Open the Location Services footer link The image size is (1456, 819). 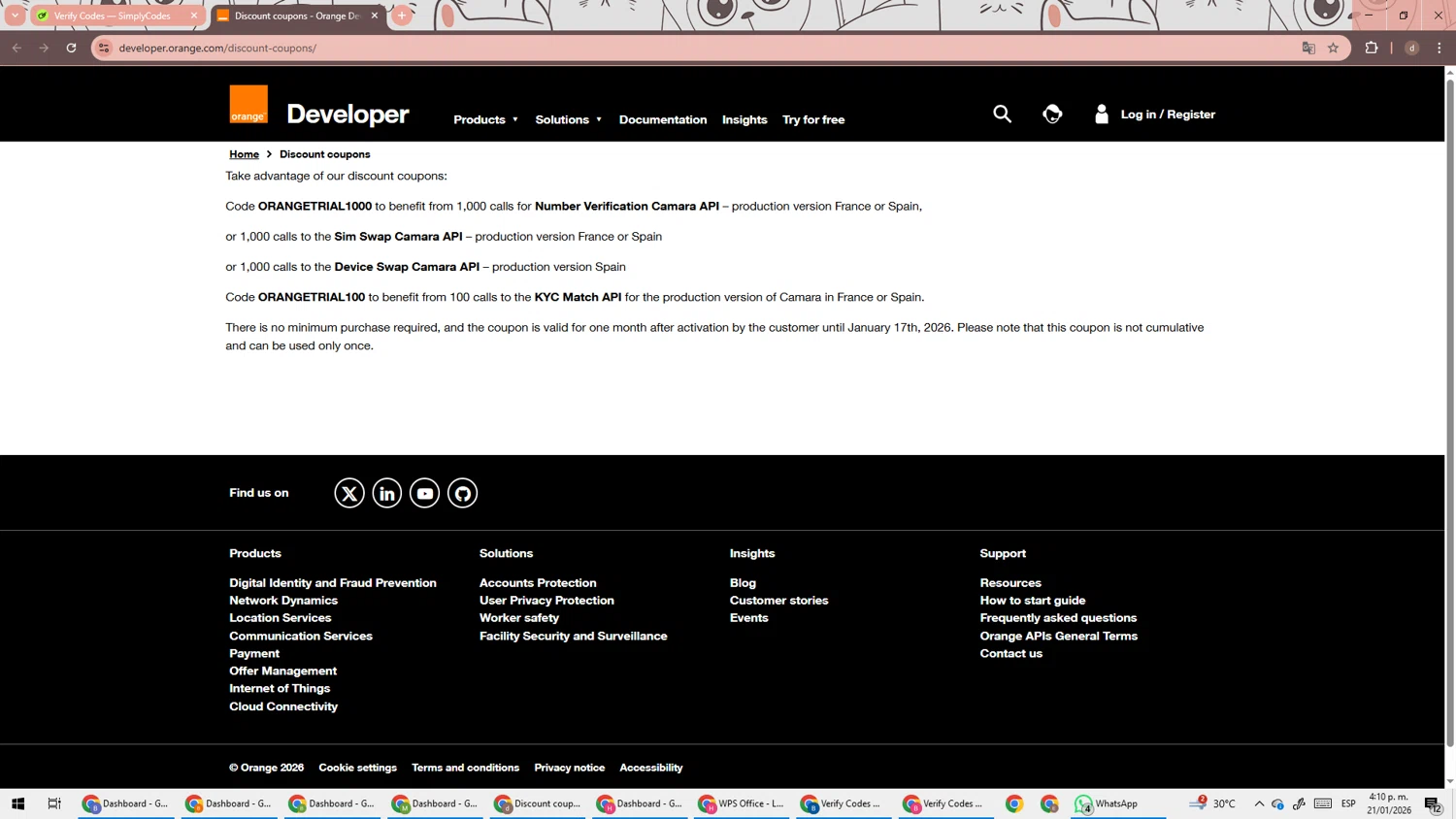pyautogui.click(x=281, y=618)
